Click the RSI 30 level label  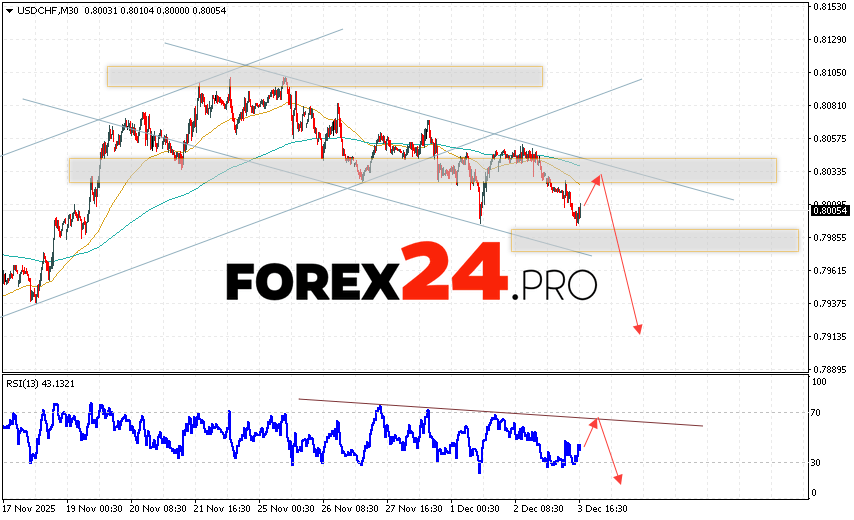coord(817,462)
